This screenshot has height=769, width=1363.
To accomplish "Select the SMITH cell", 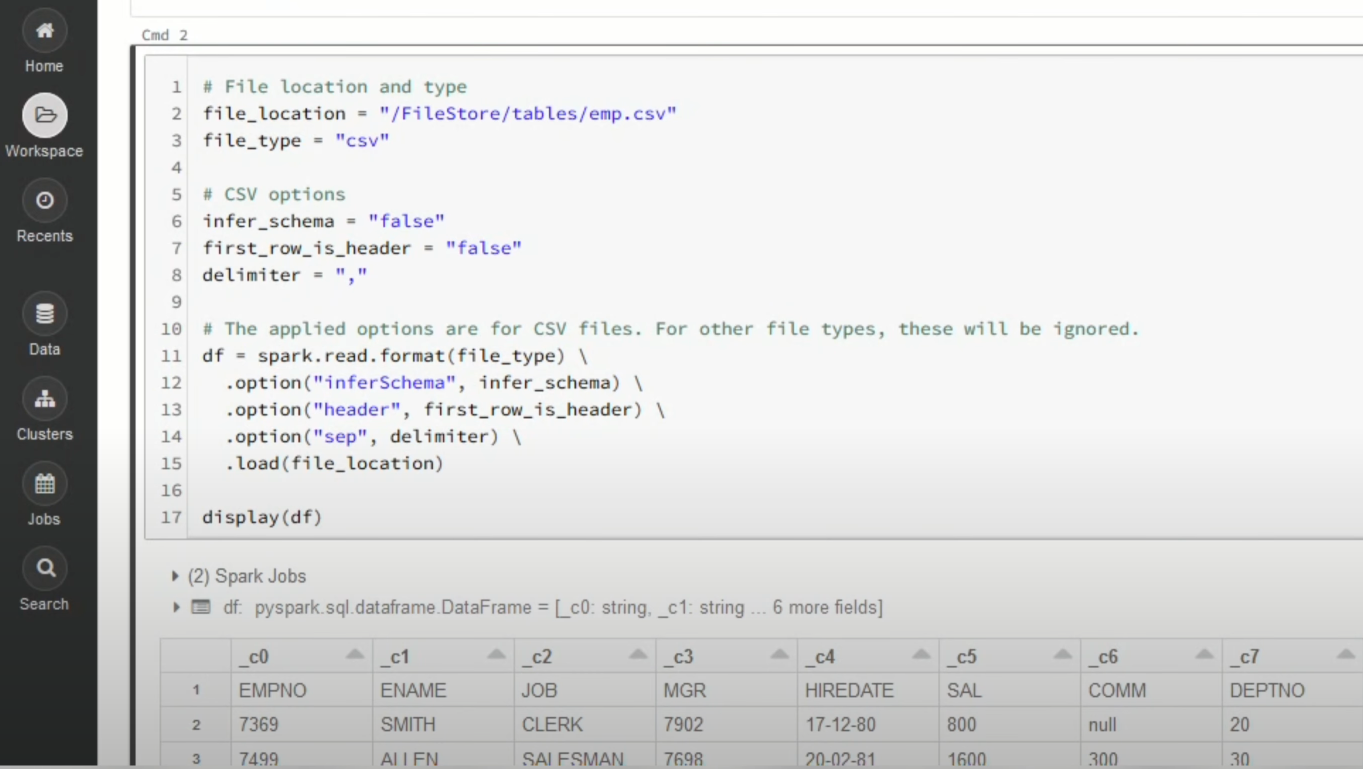I will click(x=443, y=725).
